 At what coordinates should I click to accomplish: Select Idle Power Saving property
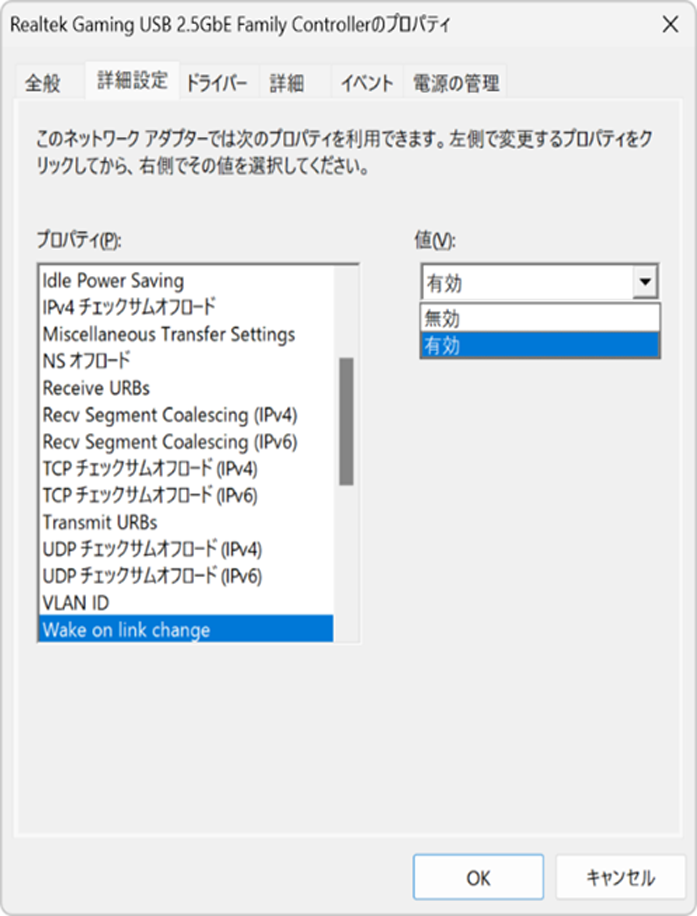[186, 280]
